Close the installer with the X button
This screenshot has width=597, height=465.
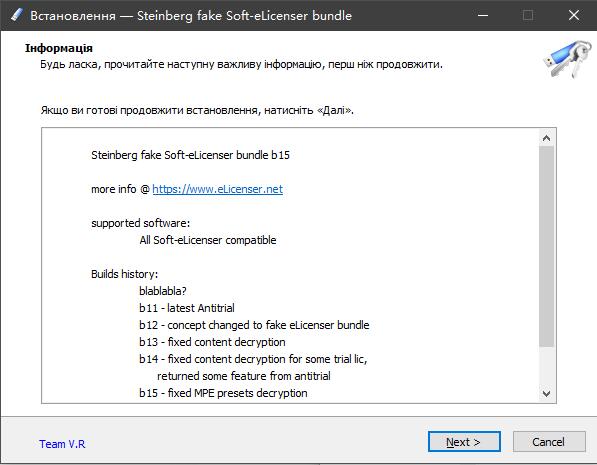pyautogui.click(x=574, y=15)
